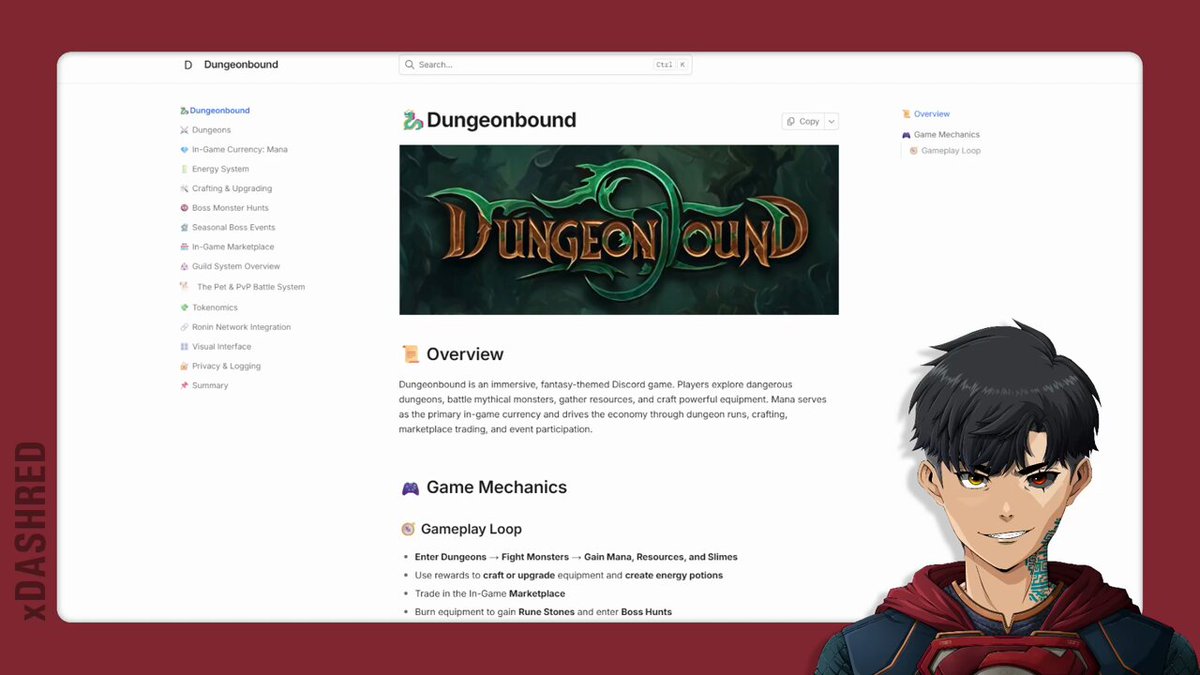Viewport: 1200px width, 675px height.
Task: Open The Pet & PvP Battle System page
Action: tap(251, 287)
